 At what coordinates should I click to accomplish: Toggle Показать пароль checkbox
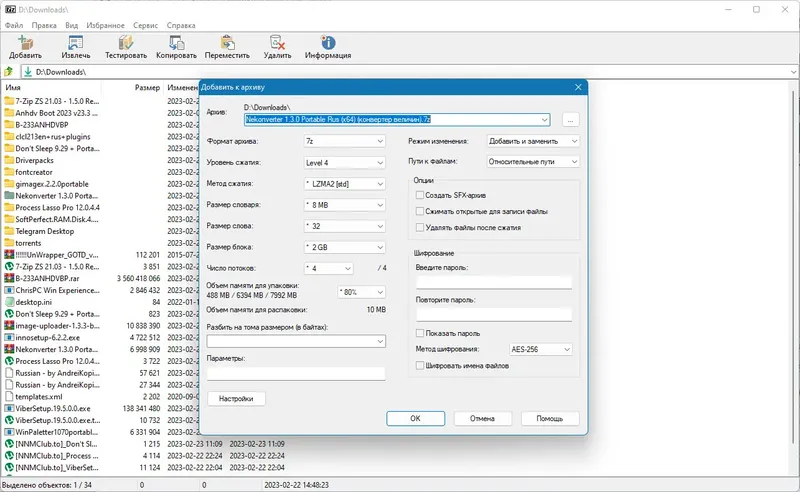(419, 333)
